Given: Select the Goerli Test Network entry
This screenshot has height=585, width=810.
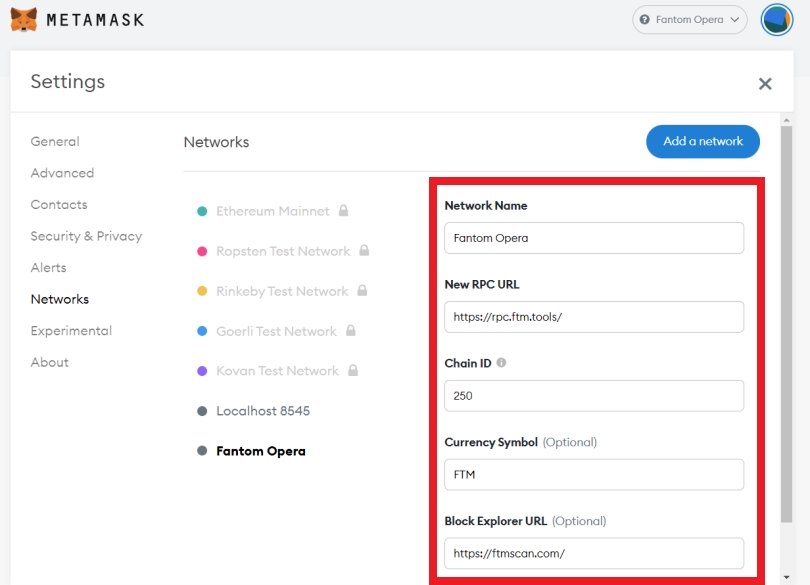Looking at the screenshot, I should (x=276, y=331).
